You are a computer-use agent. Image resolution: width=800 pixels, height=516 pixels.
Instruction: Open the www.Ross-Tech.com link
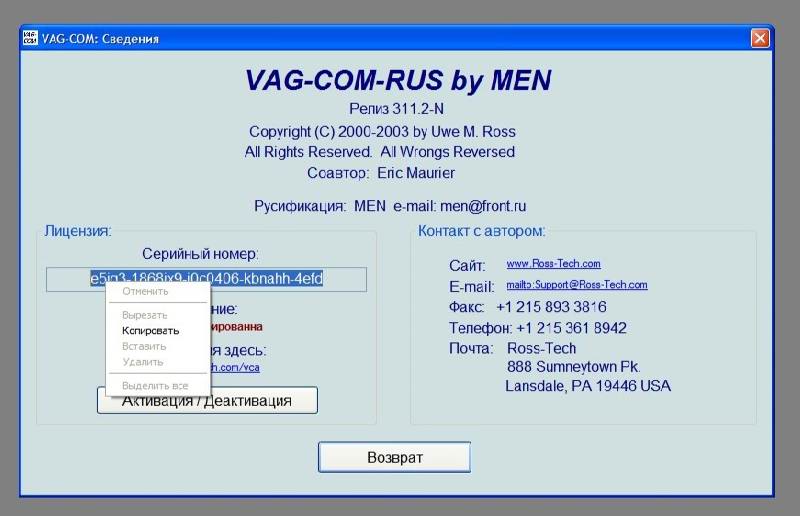coord(553,264)
